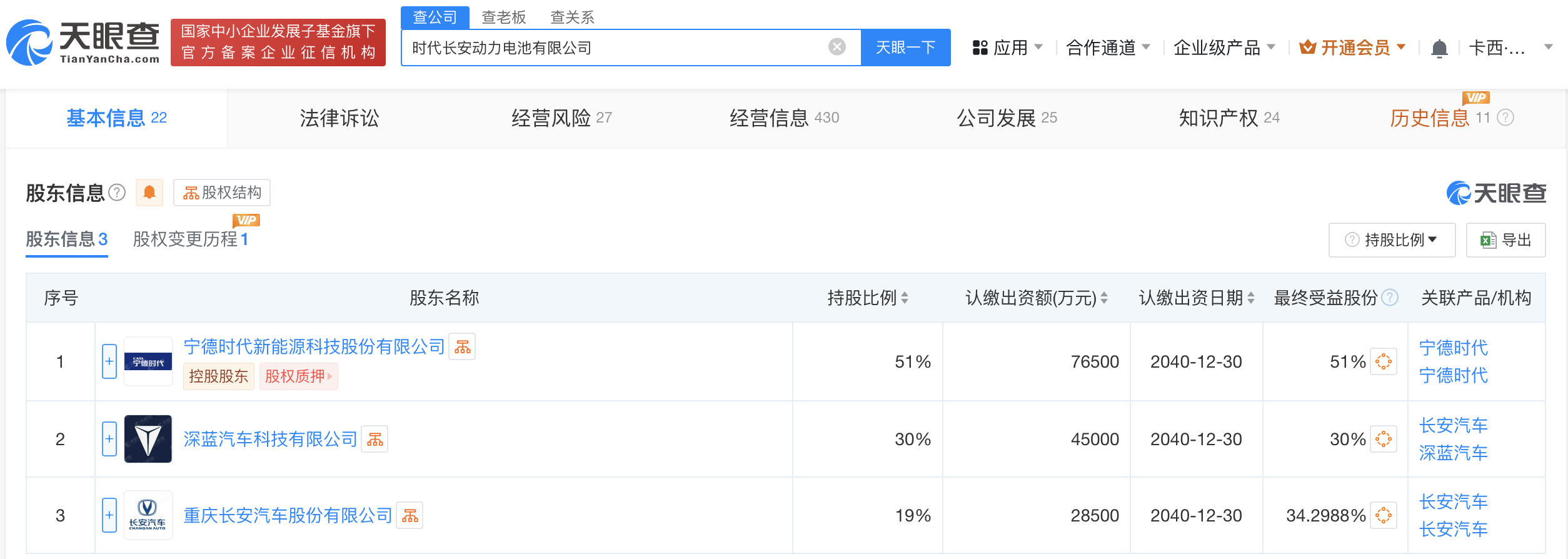Switch to the 经营风险 tab
Viewport: 1568px width, 559px height.
(x=561, y=118)
